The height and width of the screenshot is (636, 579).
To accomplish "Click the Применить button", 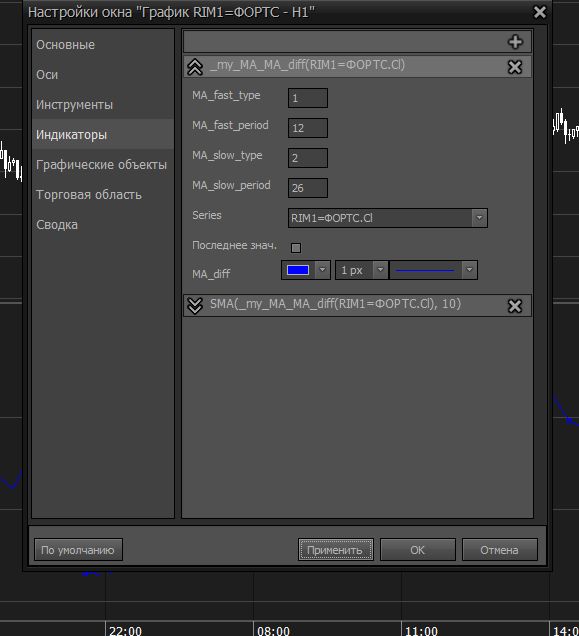I will tap(336, 550).
